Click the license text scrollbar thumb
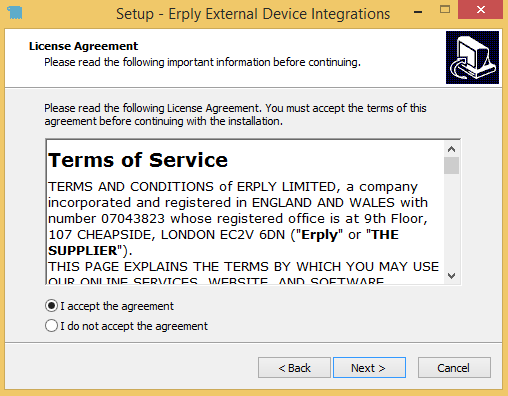Viewport: 508px width, 396px height. [451, 166]
